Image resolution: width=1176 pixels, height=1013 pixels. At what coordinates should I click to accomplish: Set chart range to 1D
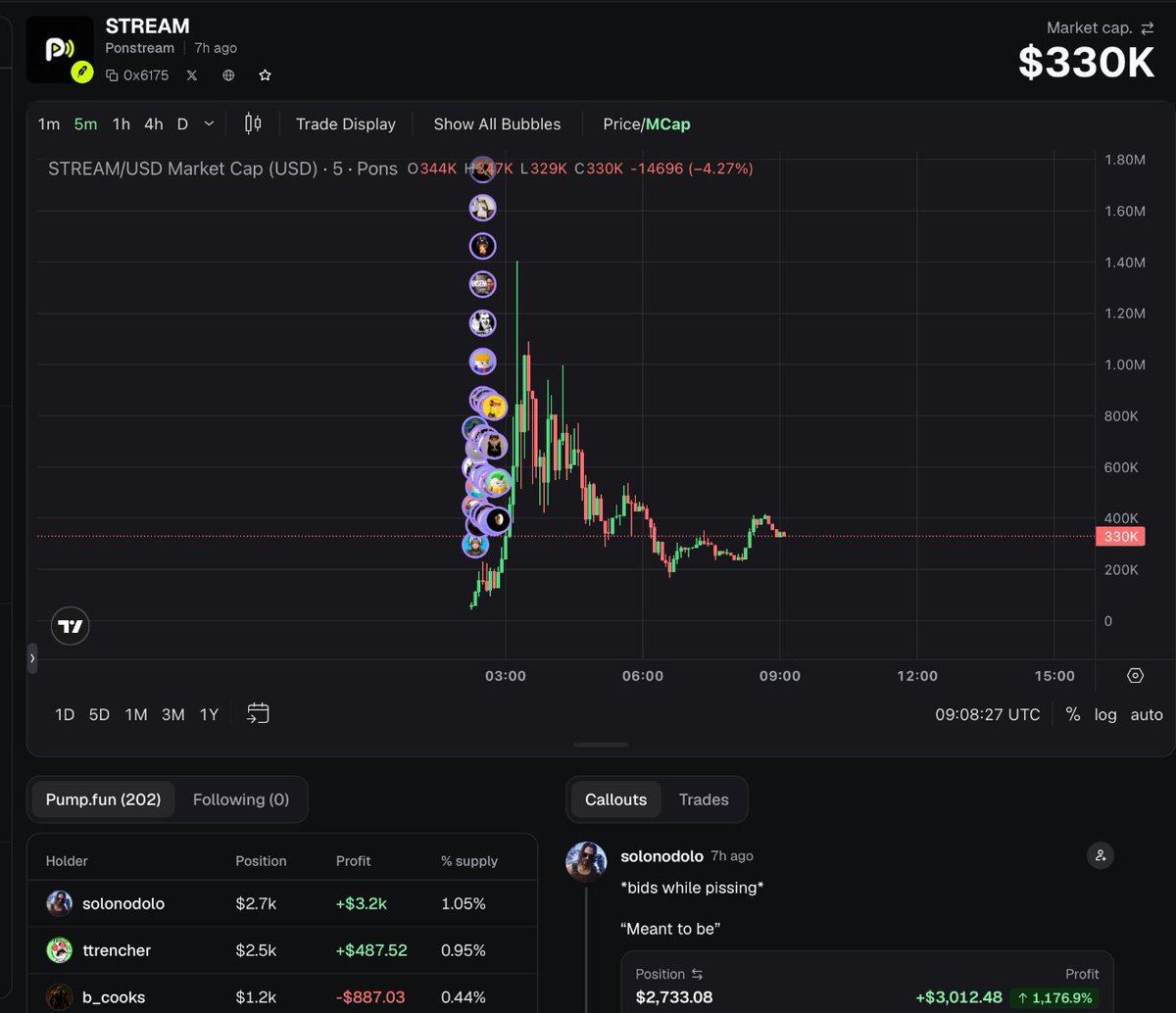pos(65,715)
